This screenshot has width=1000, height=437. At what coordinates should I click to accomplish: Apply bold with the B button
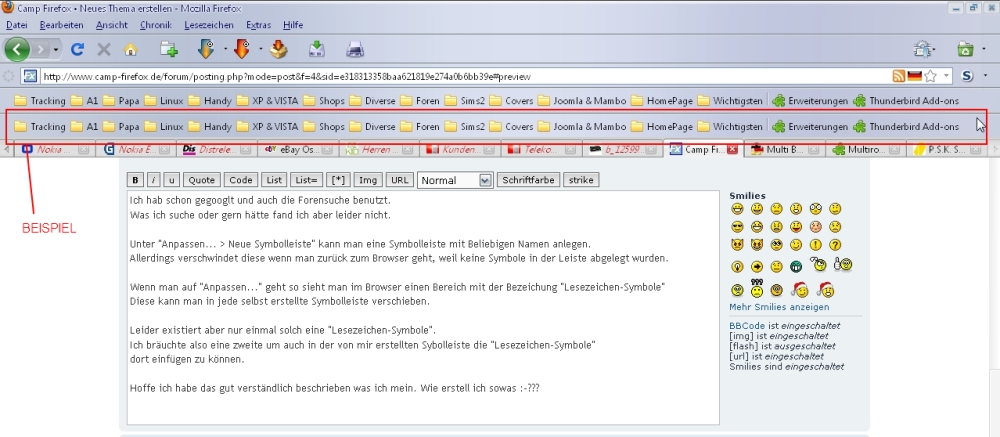click(135, 181)
